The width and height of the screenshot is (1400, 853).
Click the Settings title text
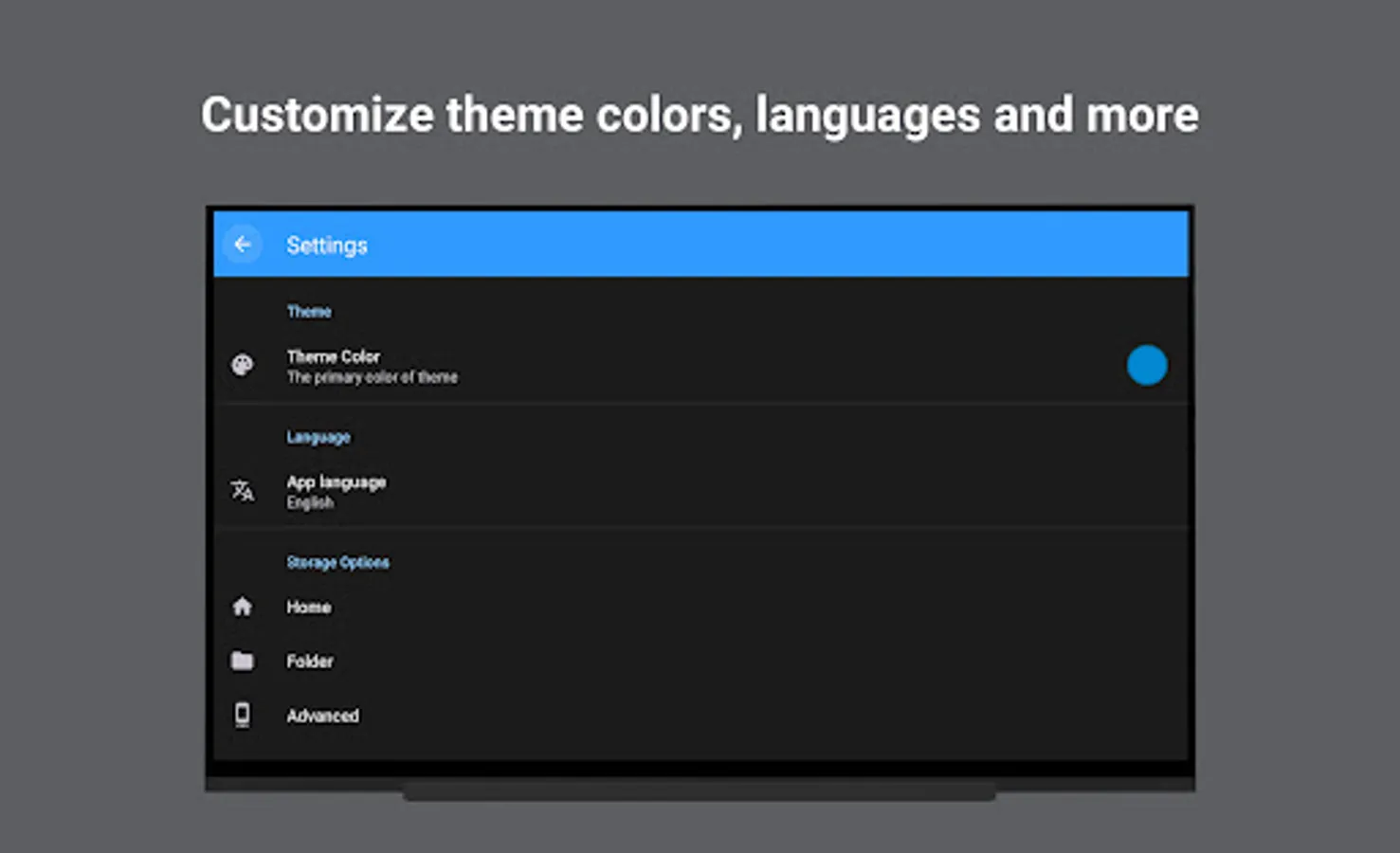pyautogui.click(x=327, y=245)
